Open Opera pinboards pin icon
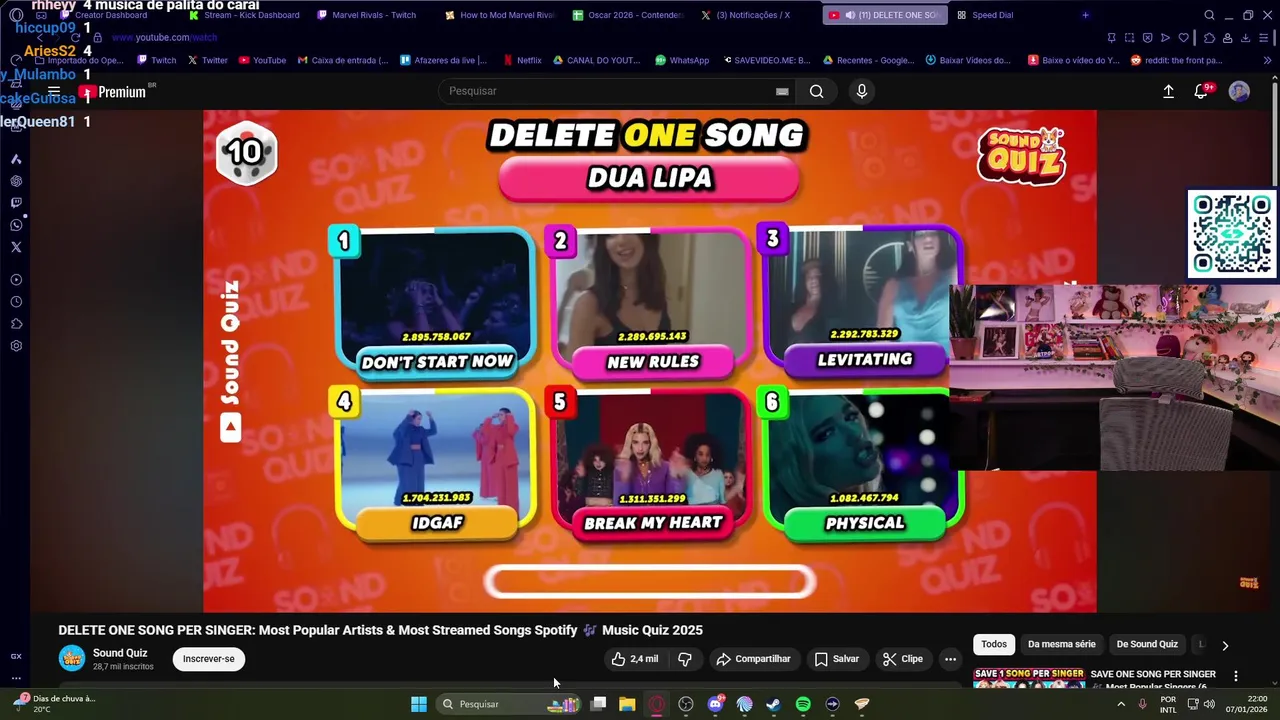1280x720 pixels. [1111, 38]
